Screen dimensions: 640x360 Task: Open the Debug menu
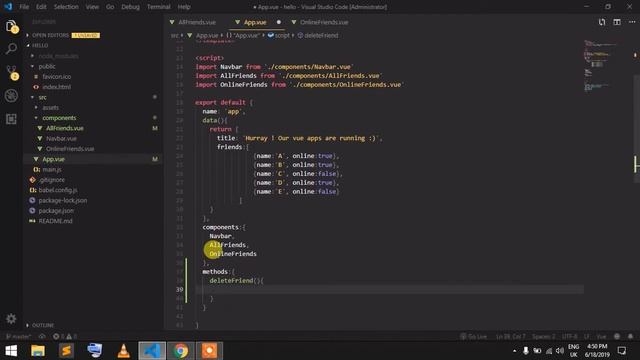pos(130,7)
